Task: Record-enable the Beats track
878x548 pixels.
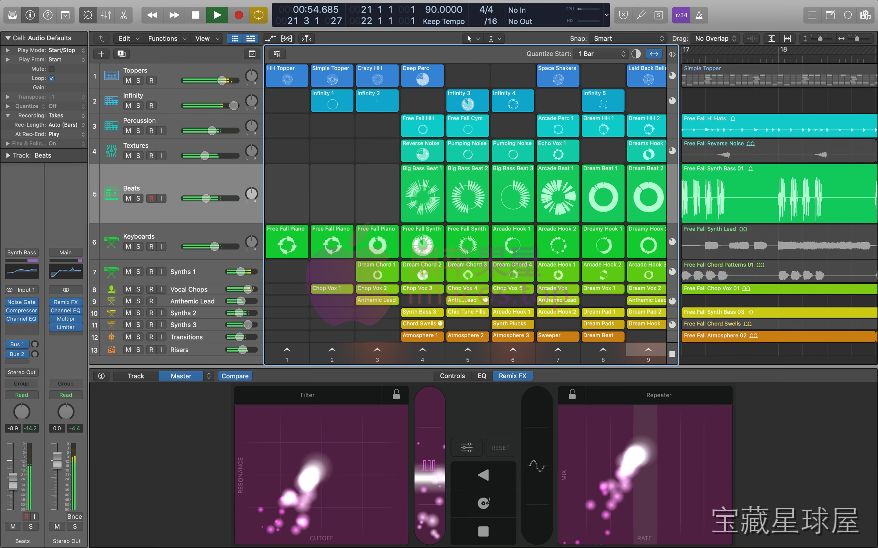Action: click(151, 199)
